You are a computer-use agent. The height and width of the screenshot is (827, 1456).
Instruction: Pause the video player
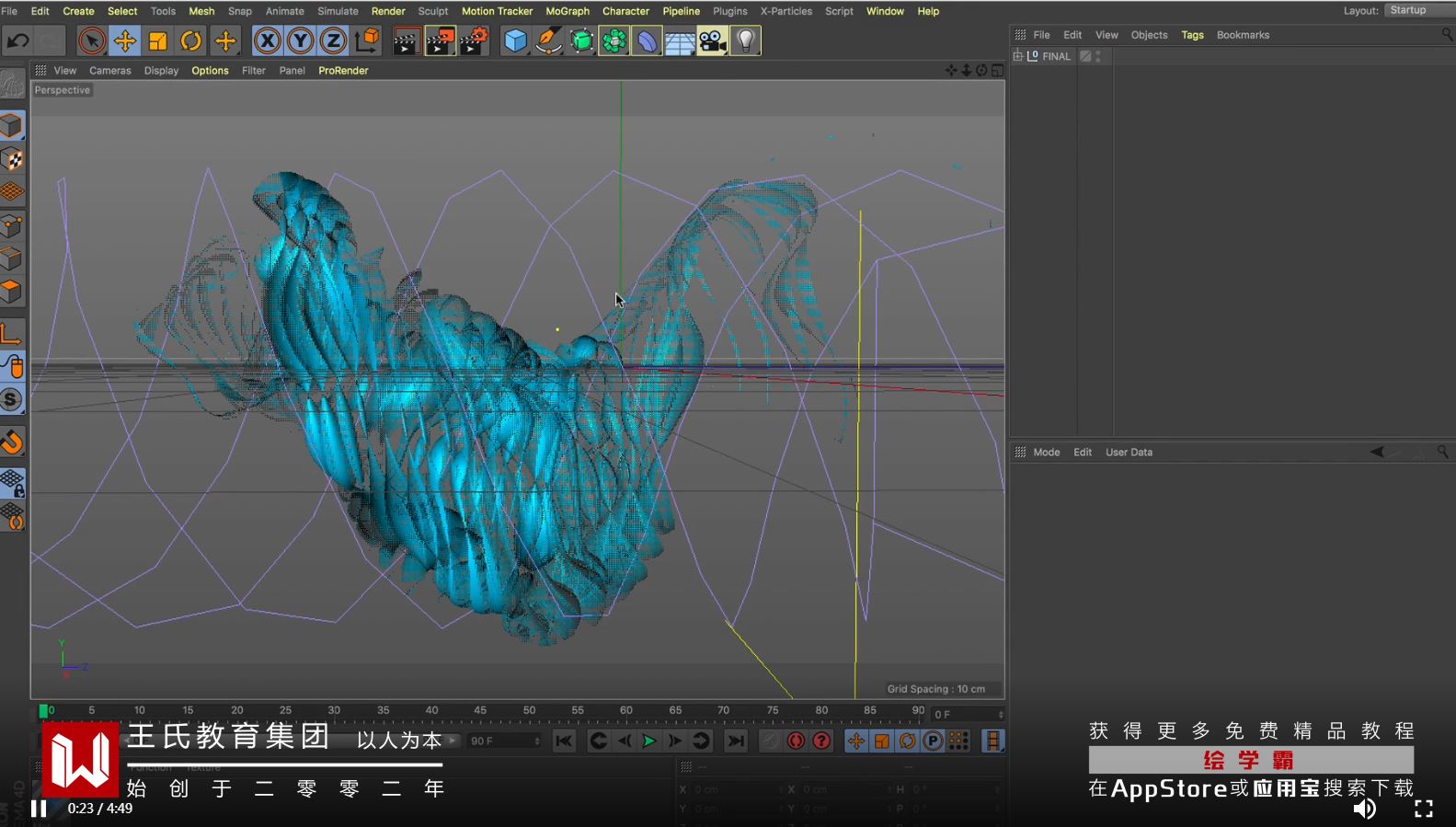click(39, 809)
